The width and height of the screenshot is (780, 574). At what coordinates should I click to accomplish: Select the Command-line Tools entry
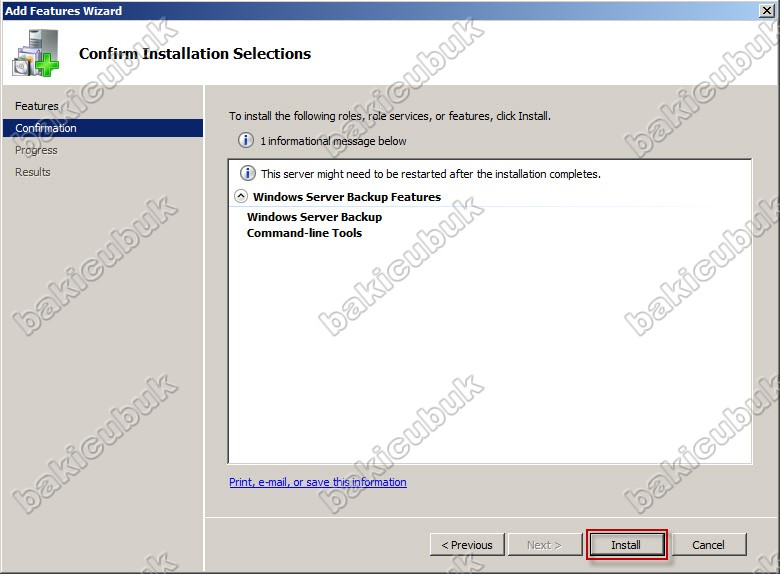click(x=304, y=233)
